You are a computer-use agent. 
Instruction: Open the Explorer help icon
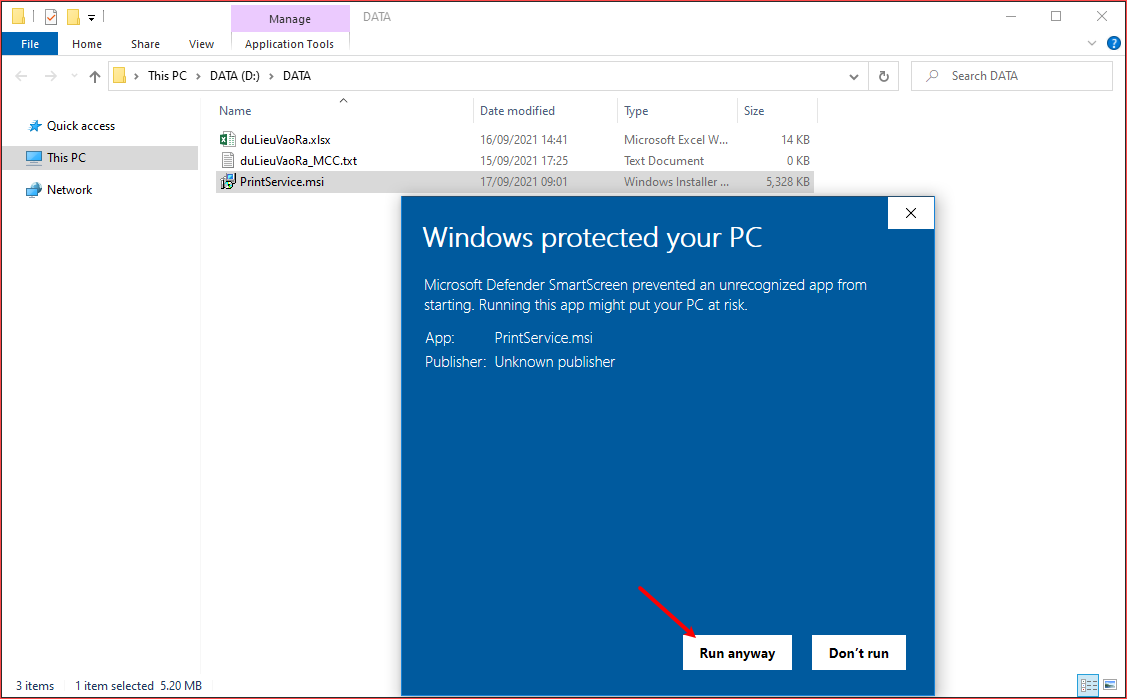tap(1114, 44)
